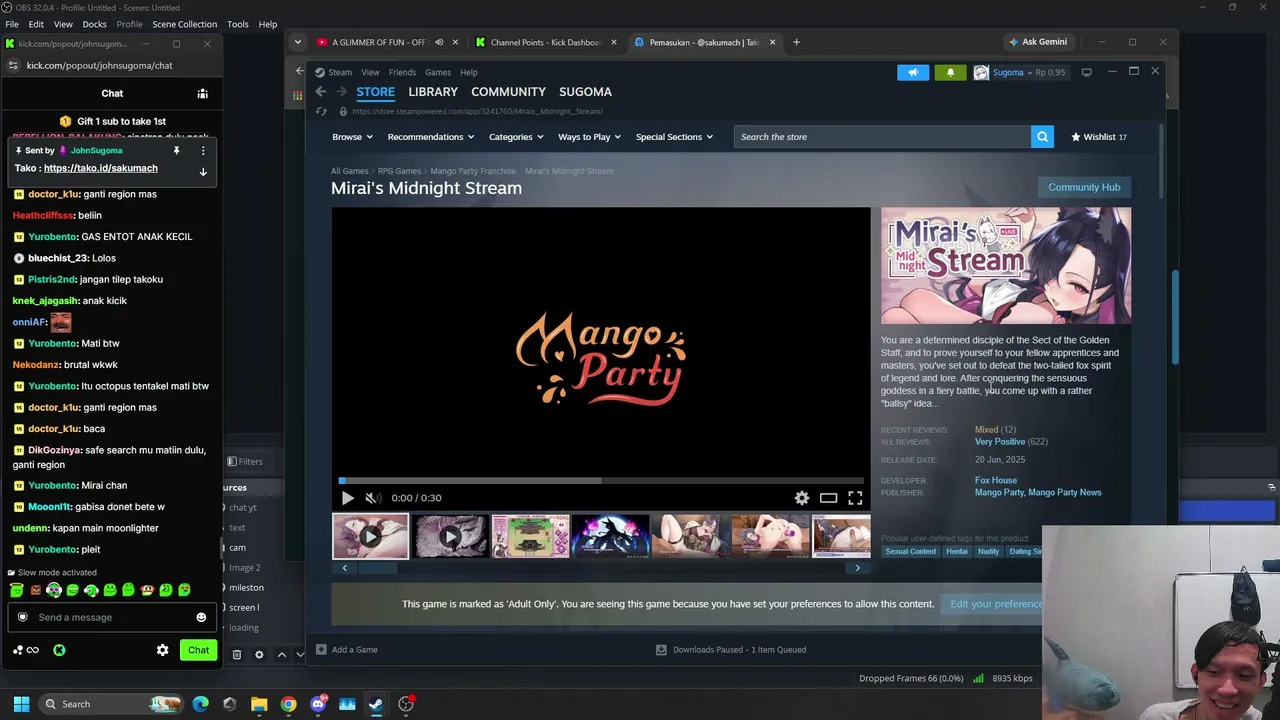The height and width of the screenshot is (720, 1280).
Task: Open Downloads Paused status in Steam
Action: (731, 650)
